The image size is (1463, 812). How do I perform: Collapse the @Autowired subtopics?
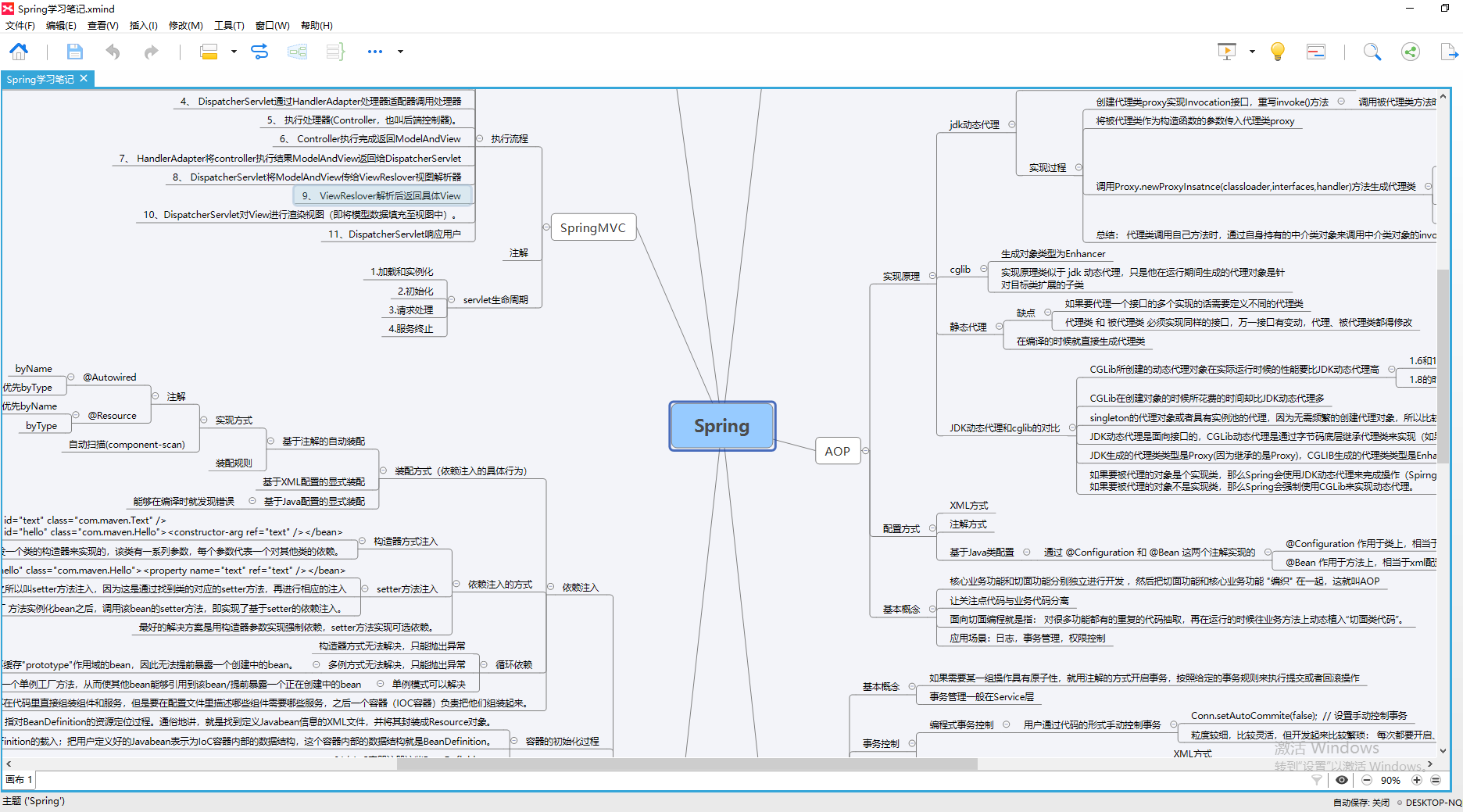coord(71,377)
